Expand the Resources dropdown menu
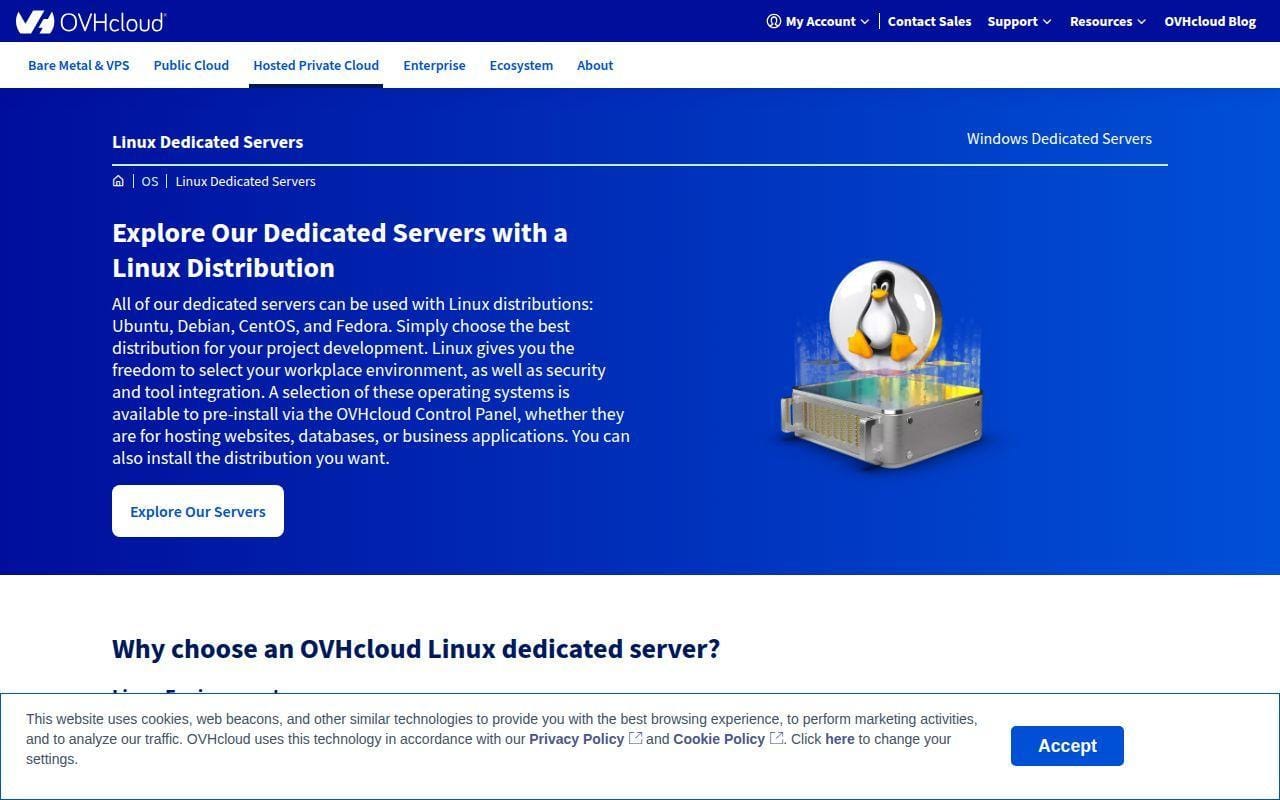The image size is (1280, 800). [x=1107, y=21]
